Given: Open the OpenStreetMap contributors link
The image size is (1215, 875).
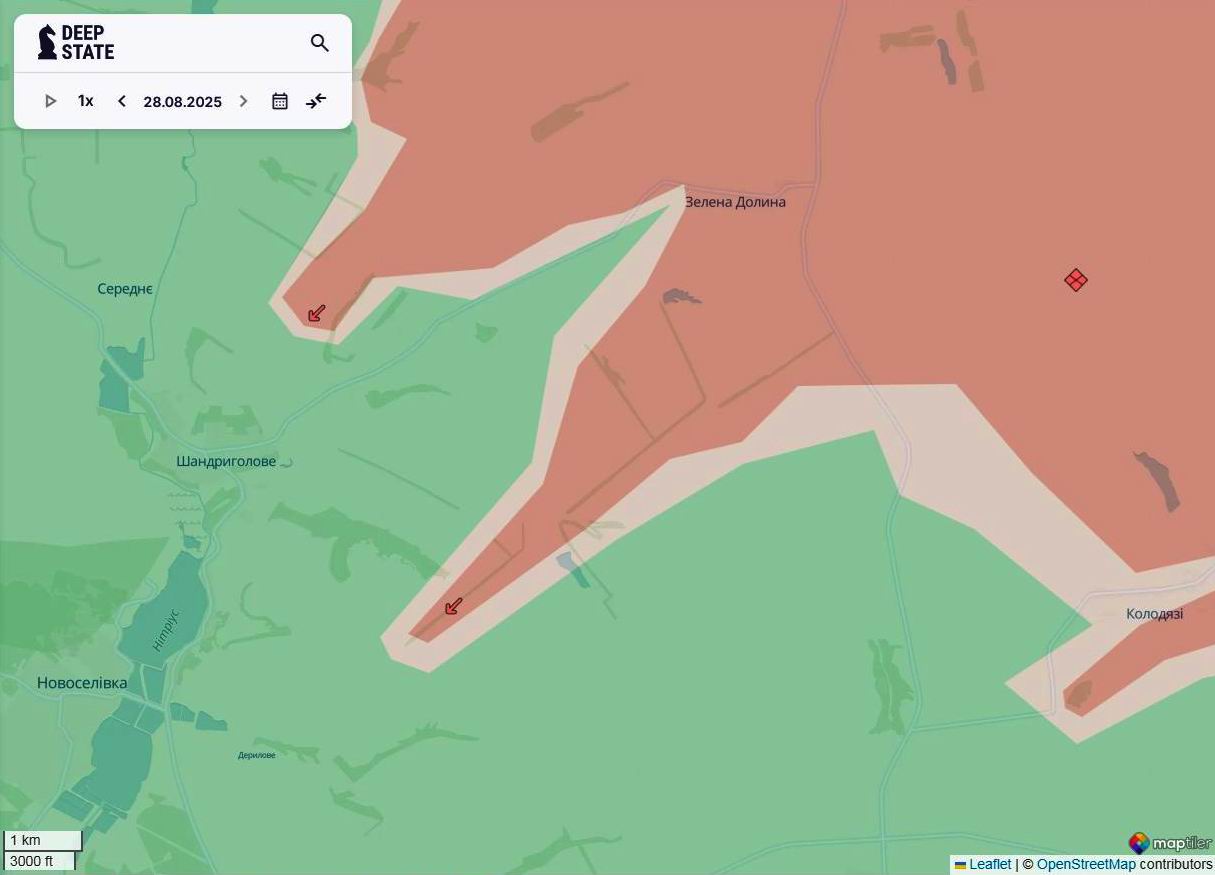Looking at the screenshot, I should [x=1088, y=864].
